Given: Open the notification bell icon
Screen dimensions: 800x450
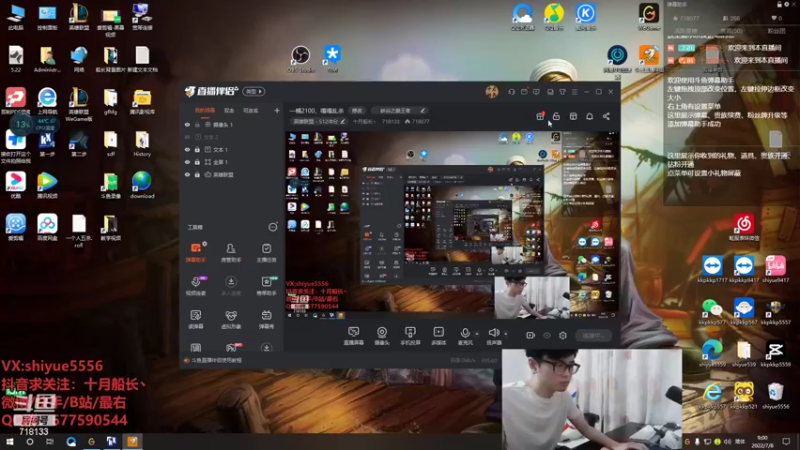Looking at the screenshot, I should click(x=589, y=116).
